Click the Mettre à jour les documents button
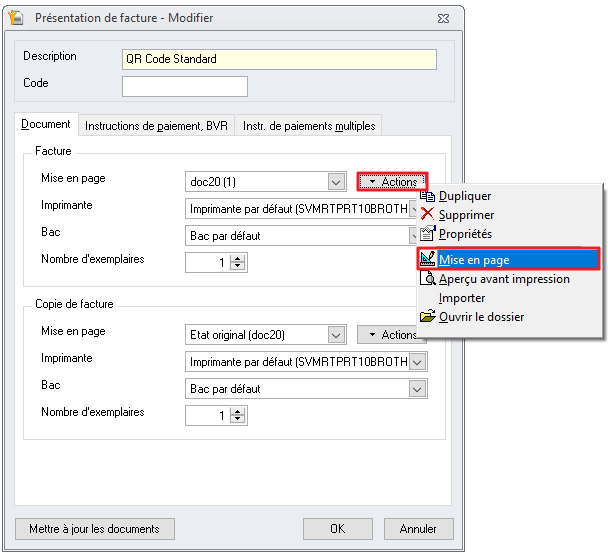Image resolution: width=608 pixels, height=557 pixels. (x=94, y=529)
